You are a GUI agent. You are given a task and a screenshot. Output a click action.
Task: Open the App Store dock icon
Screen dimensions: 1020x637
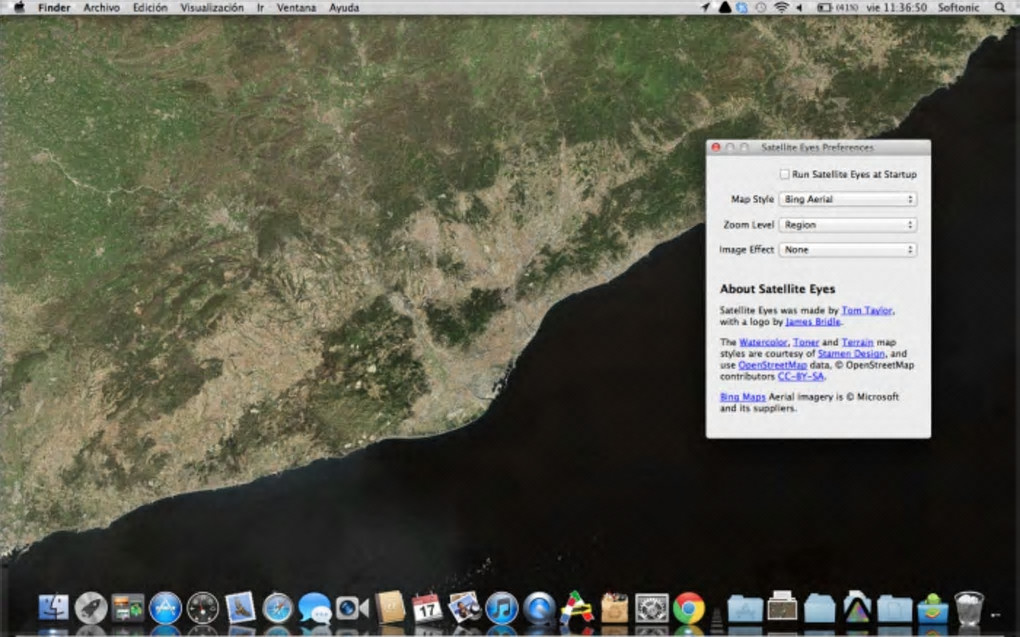click(165, 607)
